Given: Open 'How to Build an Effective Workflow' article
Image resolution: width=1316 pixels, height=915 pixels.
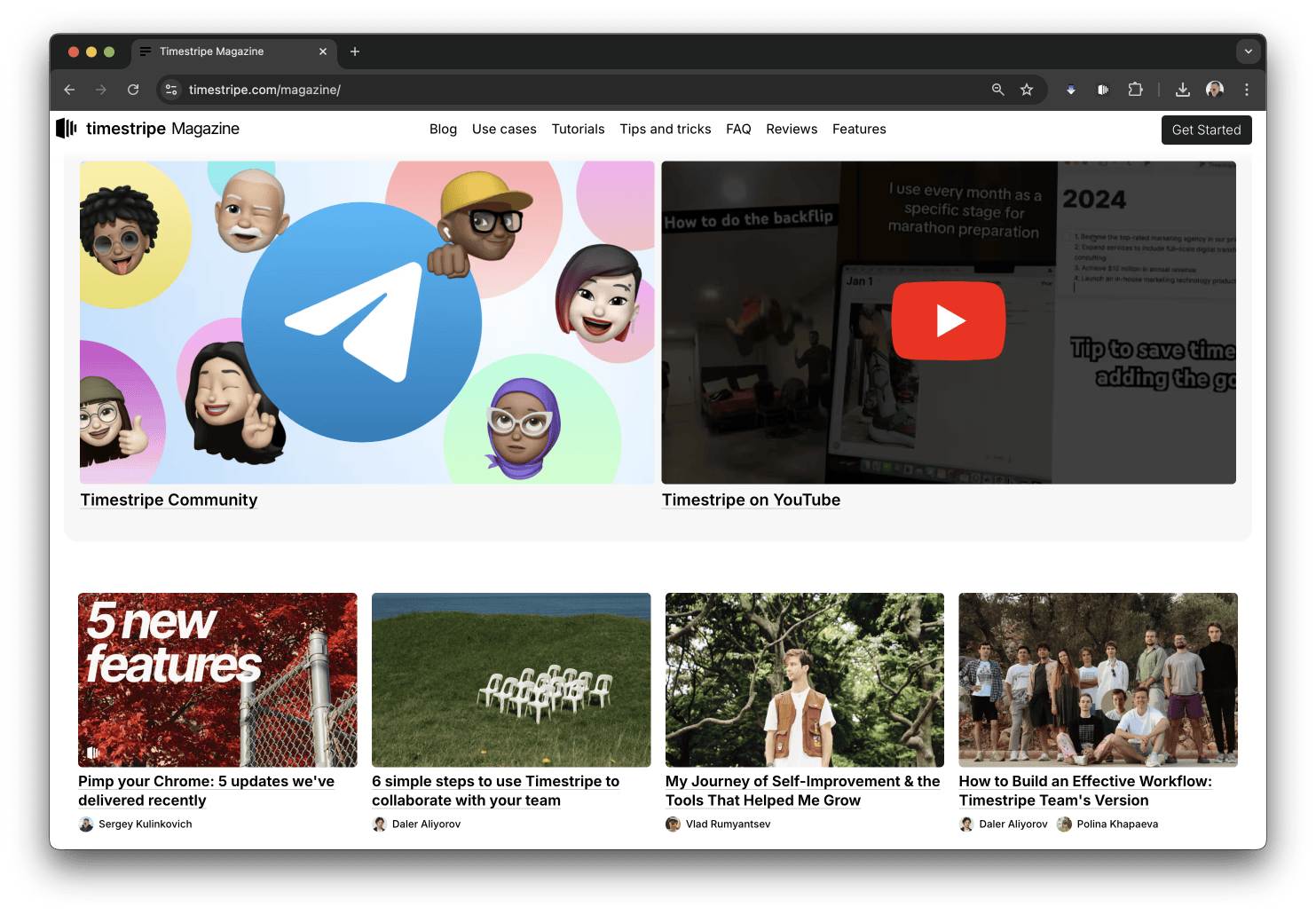Looking at the screenshot, I should 1085,791.
